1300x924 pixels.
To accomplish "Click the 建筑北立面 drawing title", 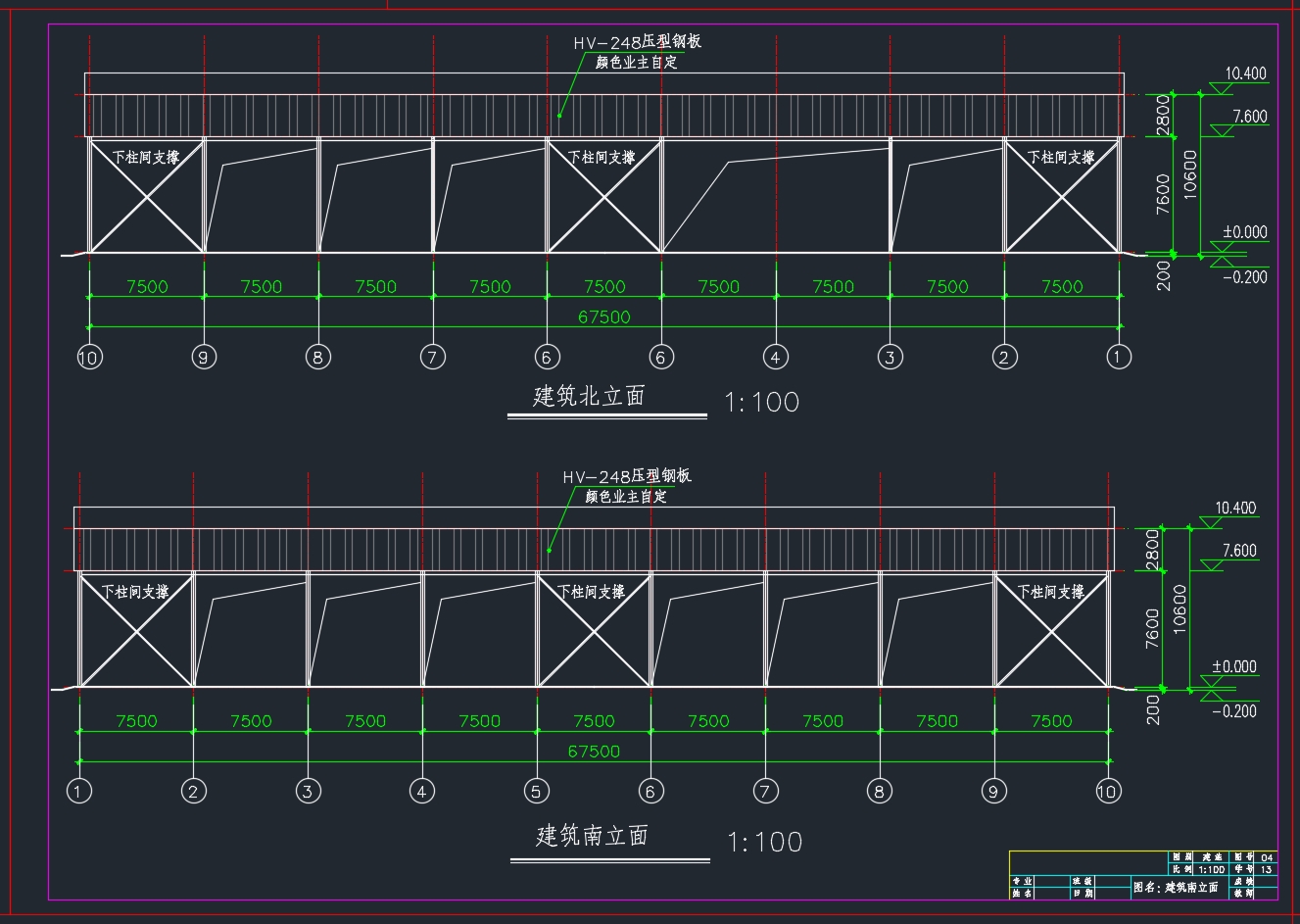I will [x=590, y=397].
